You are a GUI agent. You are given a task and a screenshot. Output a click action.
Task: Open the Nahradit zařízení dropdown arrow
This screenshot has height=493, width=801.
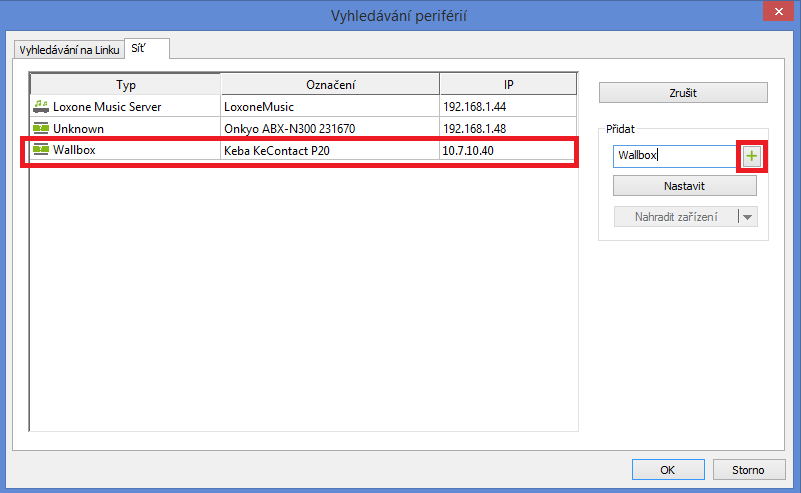point(747,216)
